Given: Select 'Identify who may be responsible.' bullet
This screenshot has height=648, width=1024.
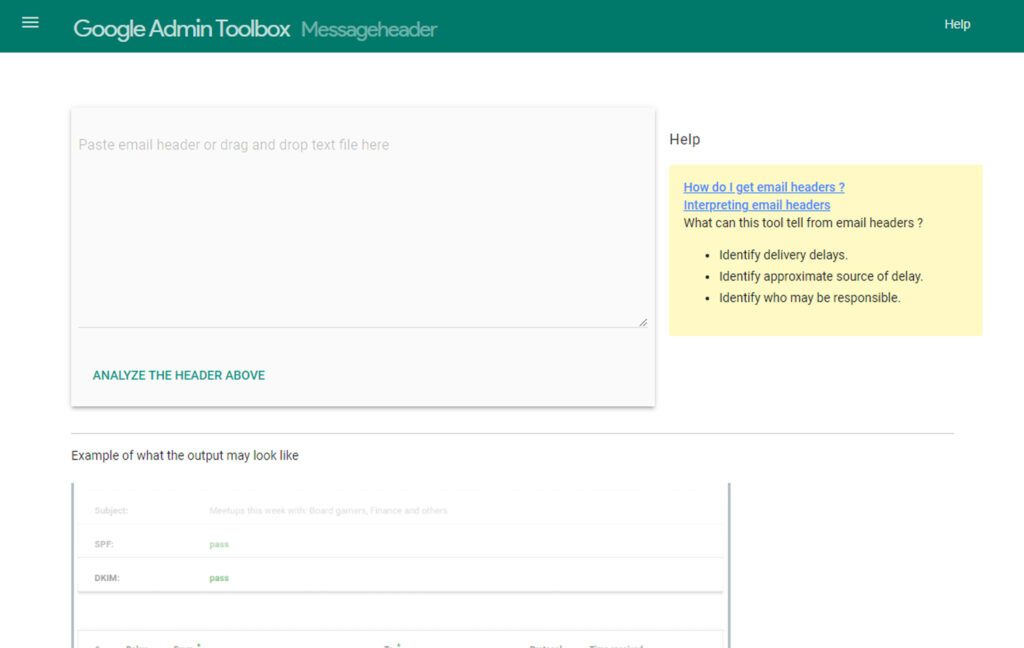Looking at the screenshot, I should [x=810, y=298].
